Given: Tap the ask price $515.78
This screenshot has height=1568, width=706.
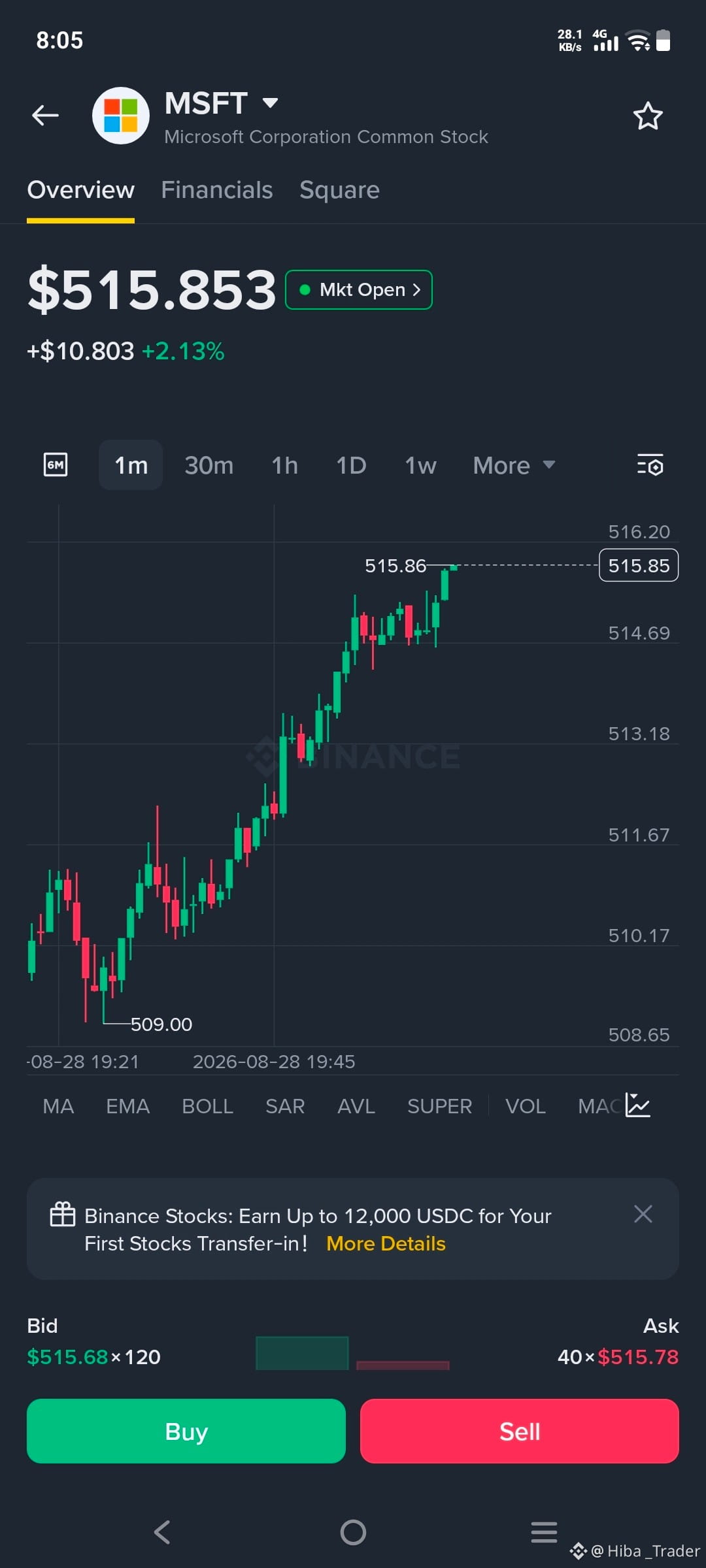Looking at the screenshot, I should click(638, 1357).
